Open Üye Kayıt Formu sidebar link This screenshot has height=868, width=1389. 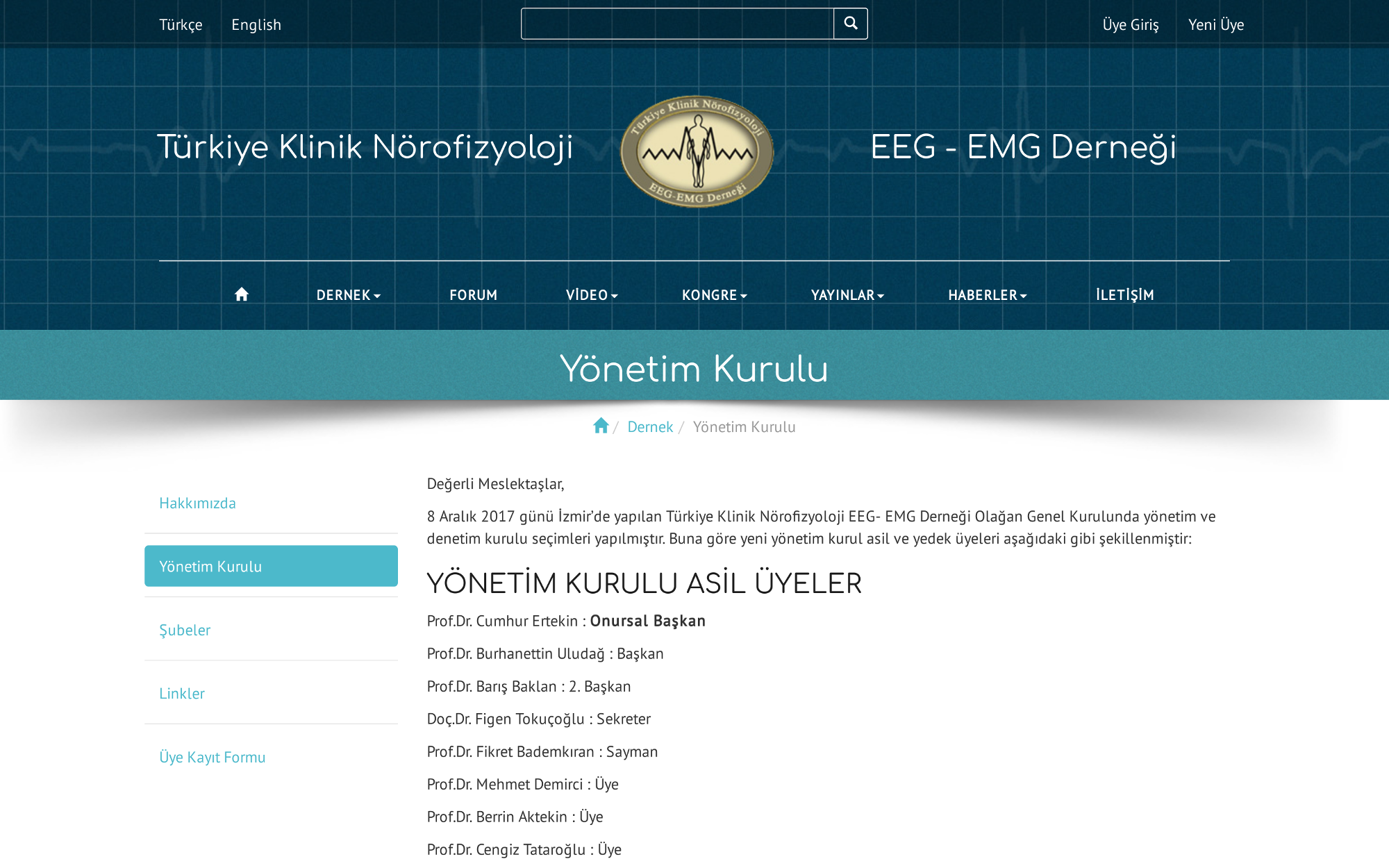click(213, 758)
